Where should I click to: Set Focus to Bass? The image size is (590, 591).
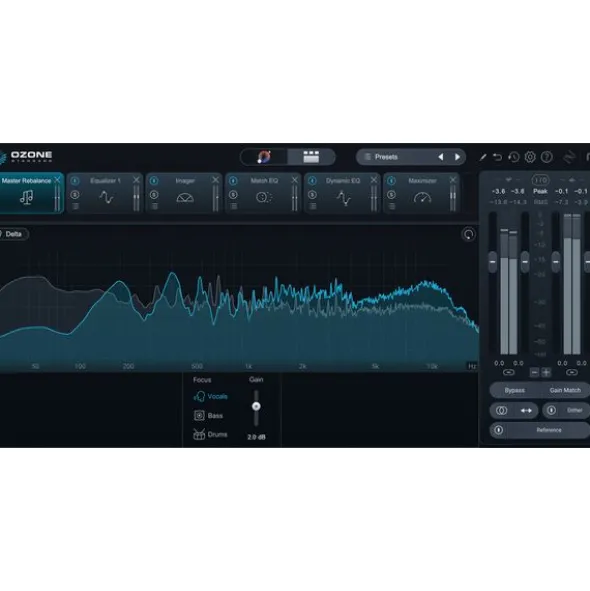point(208,415)
